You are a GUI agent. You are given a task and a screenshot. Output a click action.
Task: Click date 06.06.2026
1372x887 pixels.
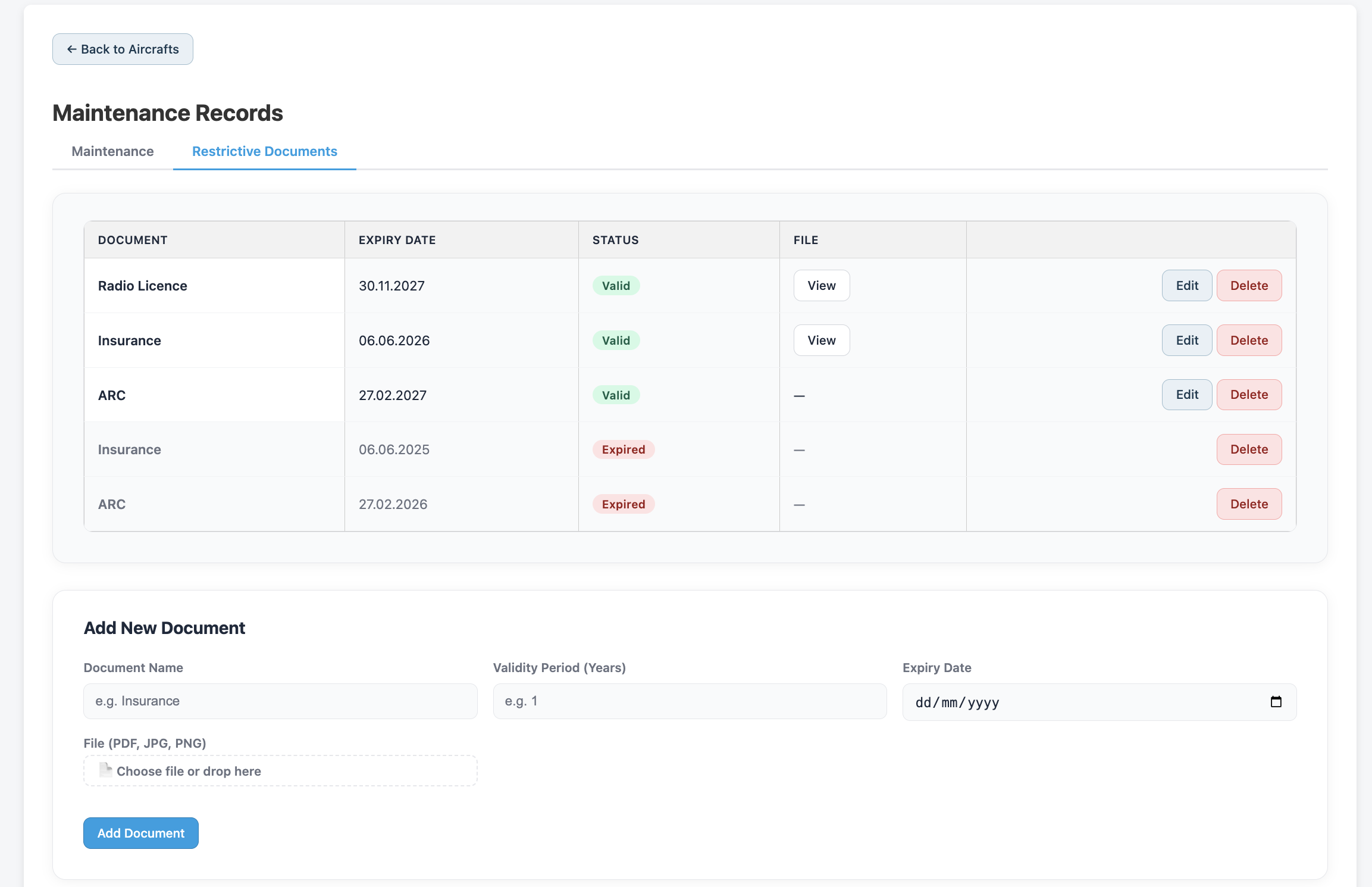(x=394, y=341)
